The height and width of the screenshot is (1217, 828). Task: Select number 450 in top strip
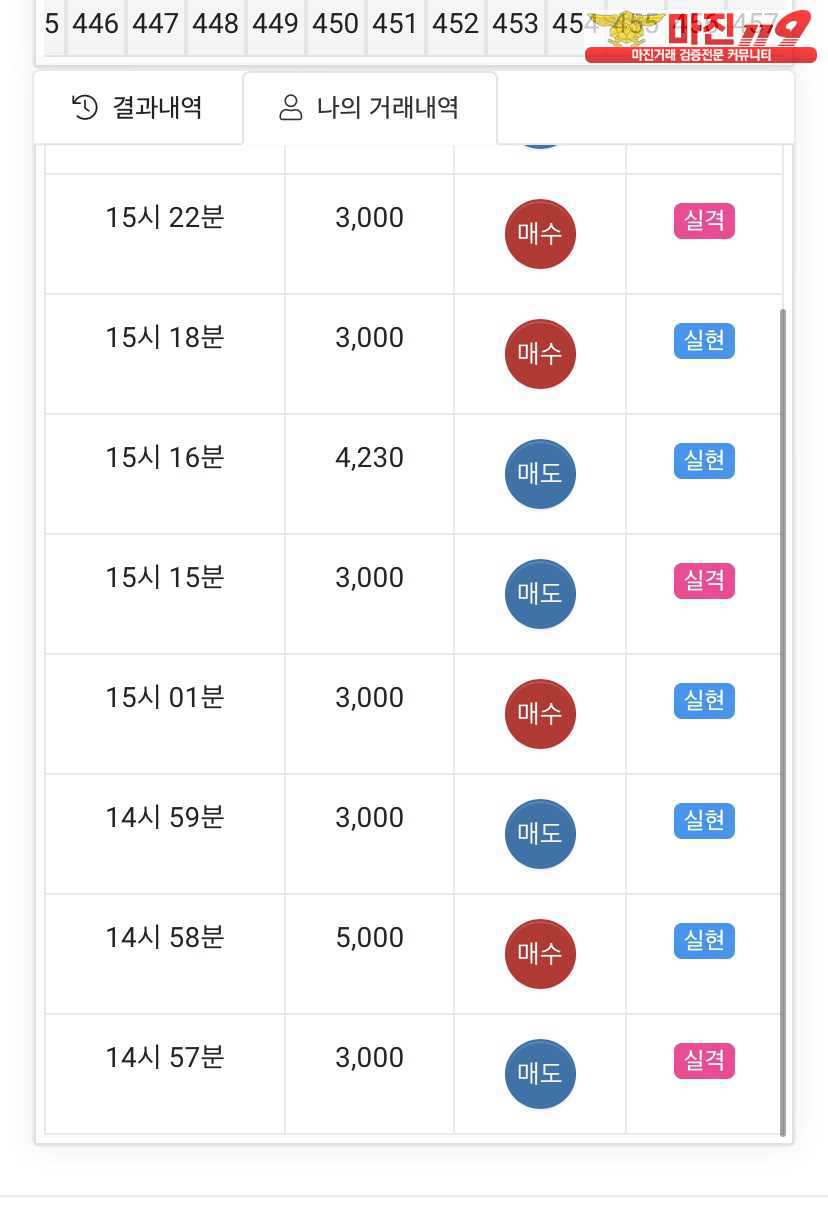pyautogui.click(x=335, y=24)
